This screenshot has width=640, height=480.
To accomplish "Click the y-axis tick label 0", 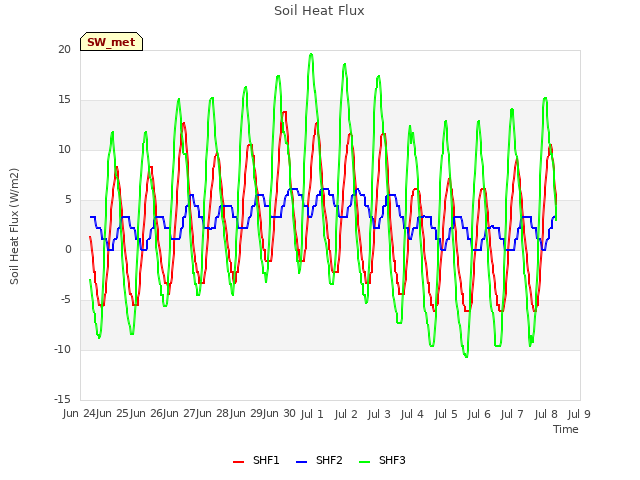I will coord(68,249).
